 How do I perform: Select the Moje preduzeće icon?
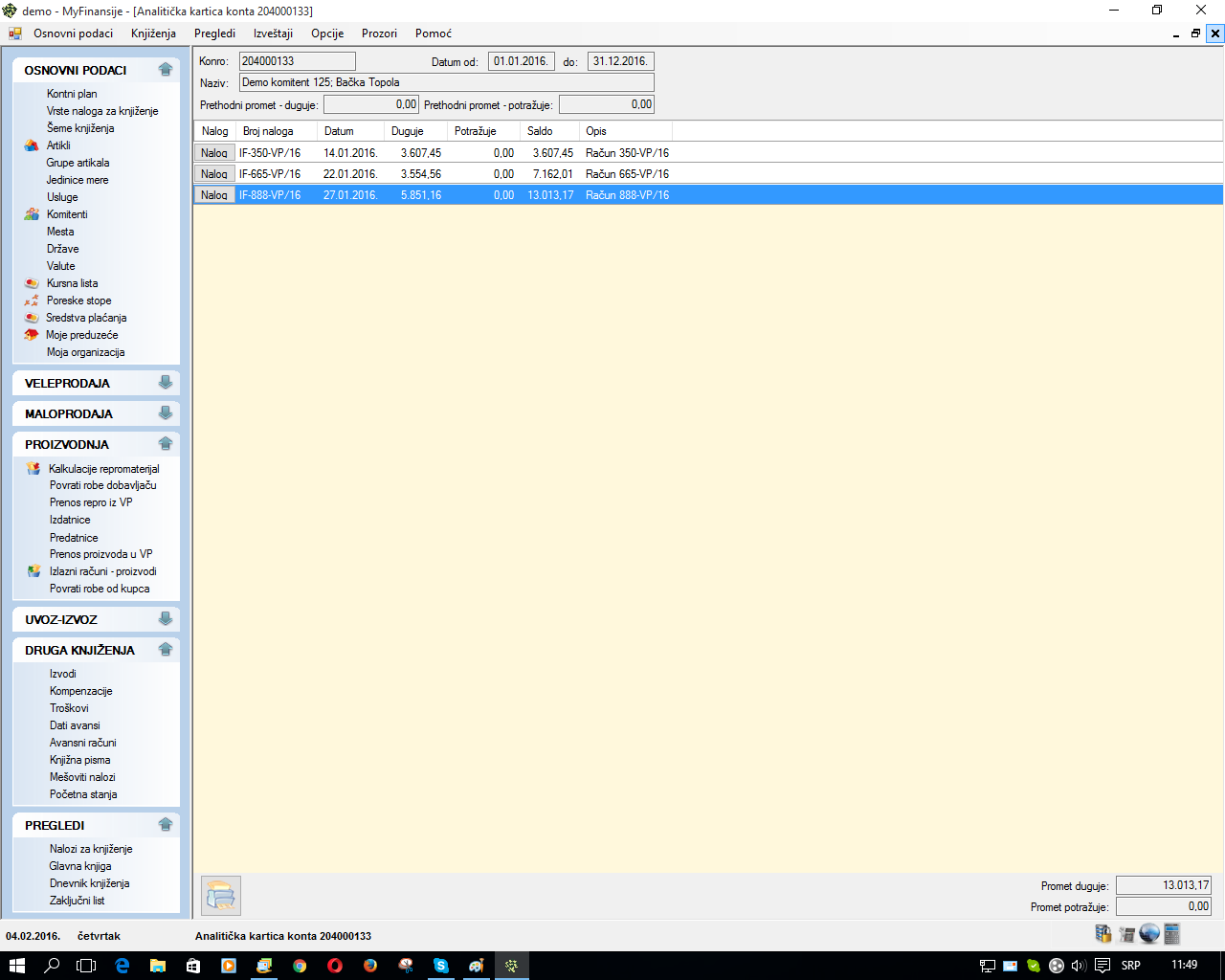coord(32,335)
